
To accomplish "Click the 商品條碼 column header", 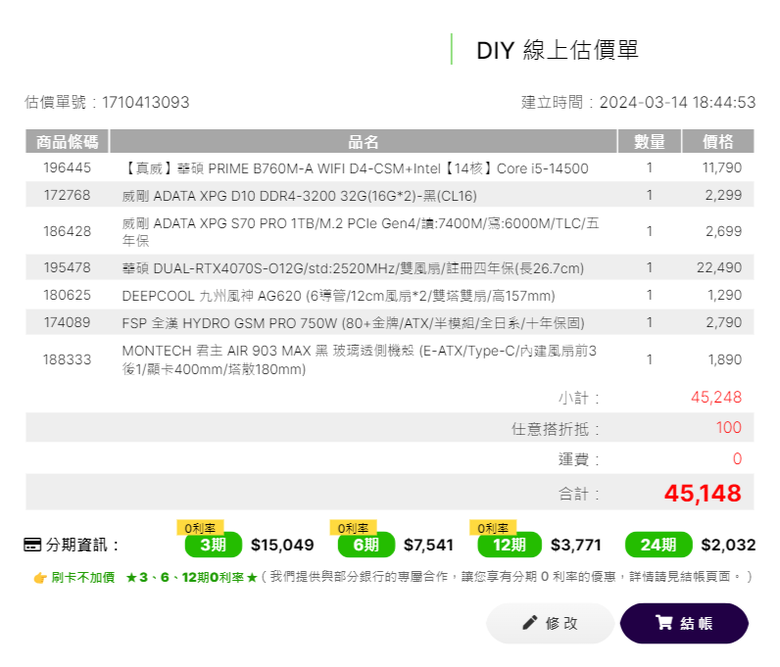I will pos(67,141).
